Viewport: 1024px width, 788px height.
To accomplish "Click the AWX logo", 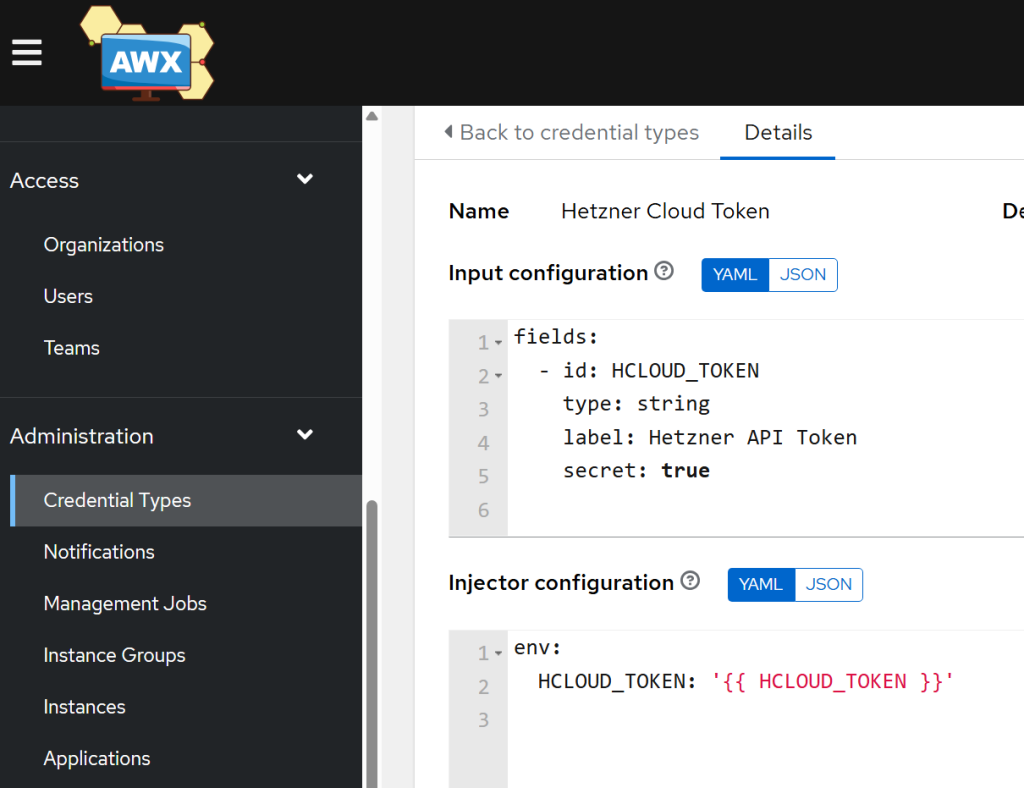I will (146, 54).
